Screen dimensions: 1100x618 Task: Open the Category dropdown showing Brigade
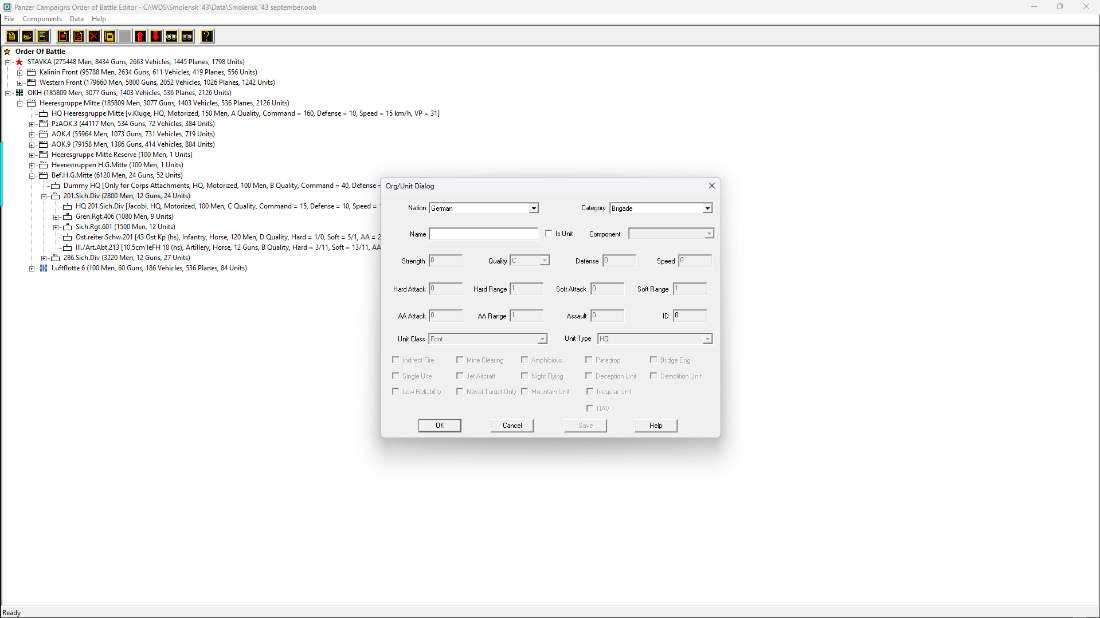click(661, 208)
